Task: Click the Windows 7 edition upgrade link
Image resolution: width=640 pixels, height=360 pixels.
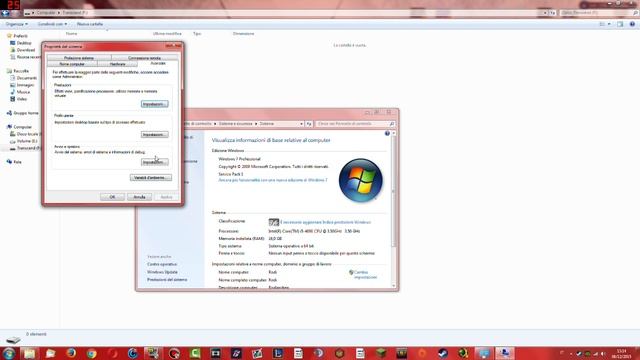Action: [x=273, y=180]
